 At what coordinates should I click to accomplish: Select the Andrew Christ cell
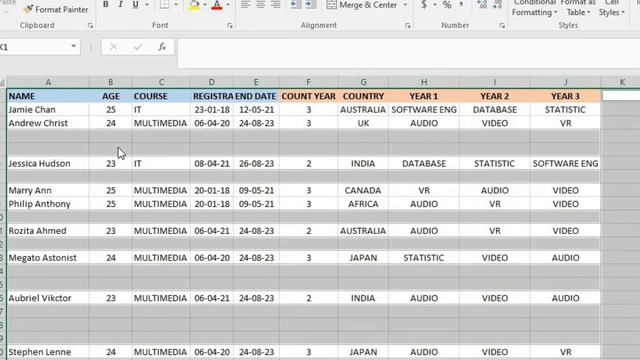click(48, 123)
